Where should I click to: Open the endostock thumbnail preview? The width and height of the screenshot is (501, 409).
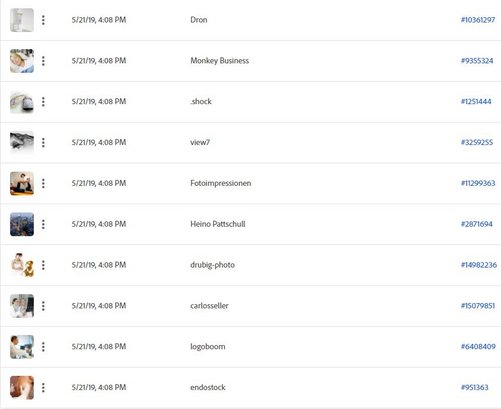22,388
